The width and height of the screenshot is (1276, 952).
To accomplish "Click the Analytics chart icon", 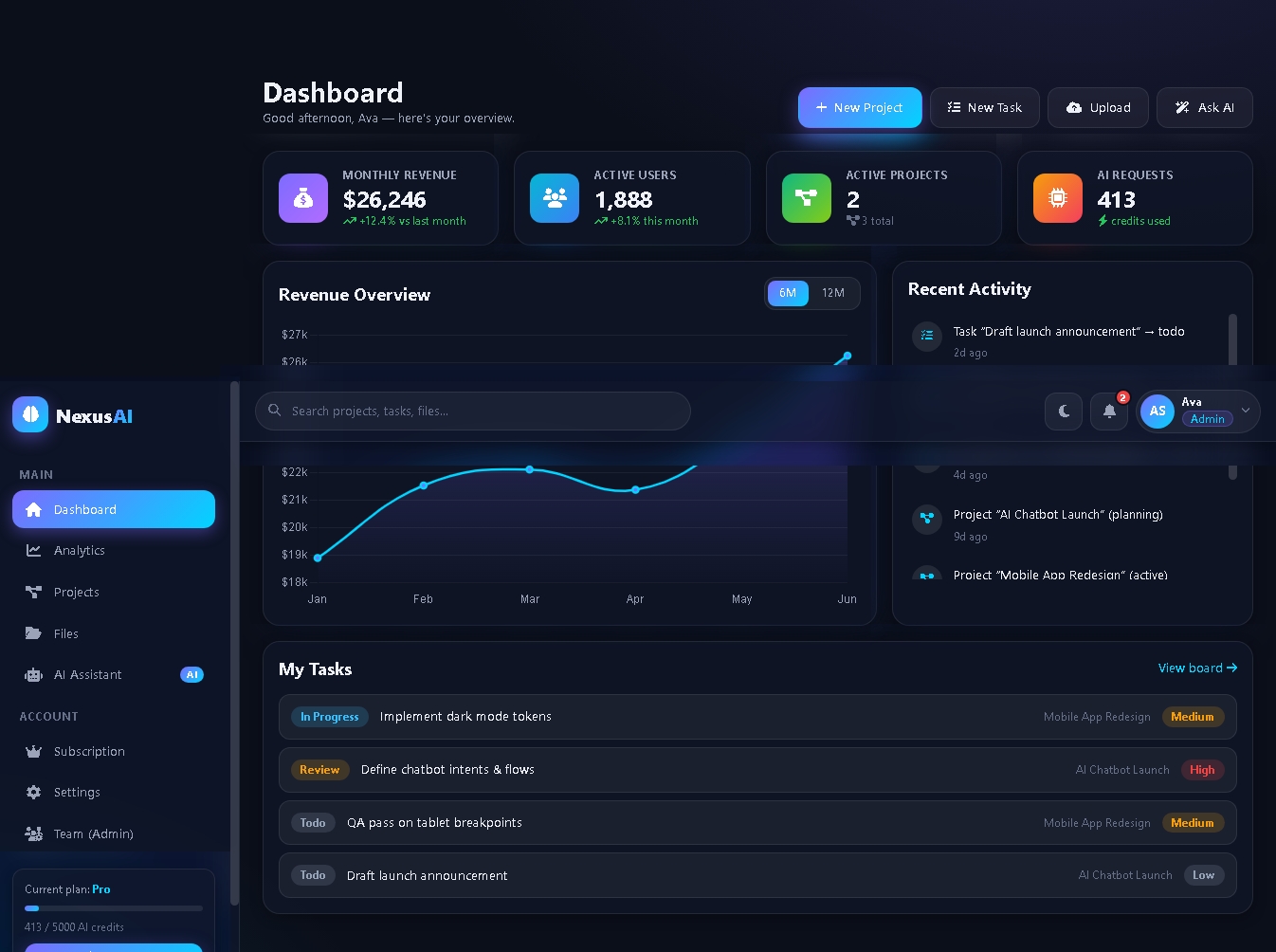I will click(33, 550).
